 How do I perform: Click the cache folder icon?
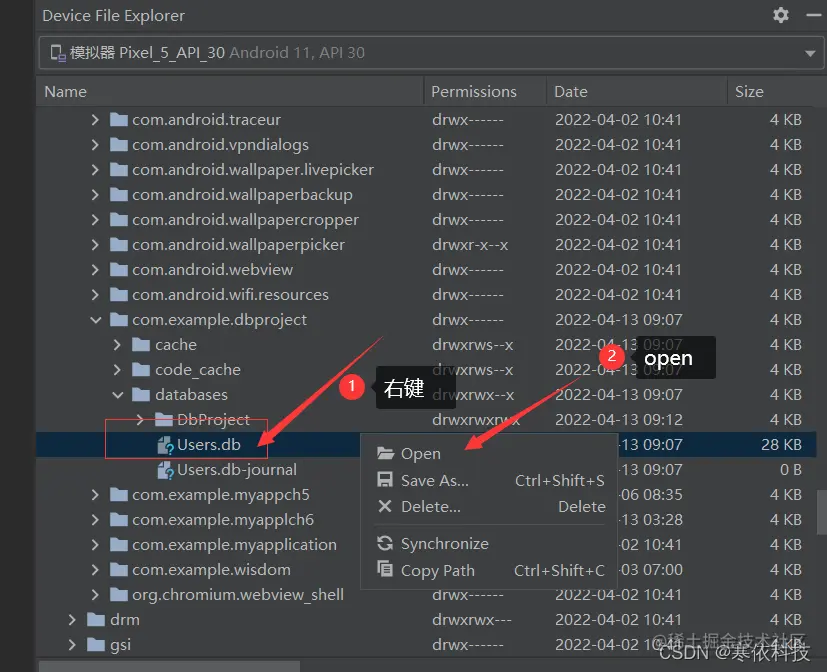(141, 345)
